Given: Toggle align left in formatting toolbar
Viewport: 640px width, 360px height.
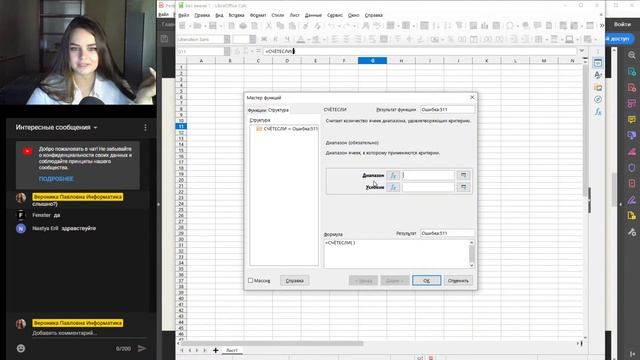Looking at the screenshot, I should point(335,40).
